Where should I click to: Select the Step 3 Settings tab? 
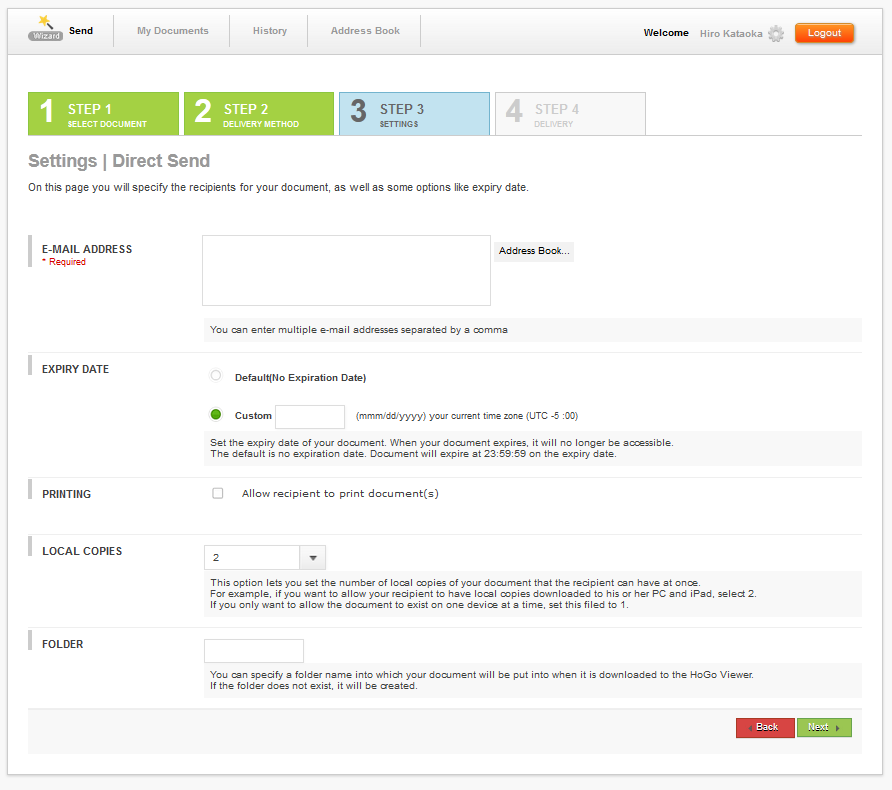click(x=414, y=114)
